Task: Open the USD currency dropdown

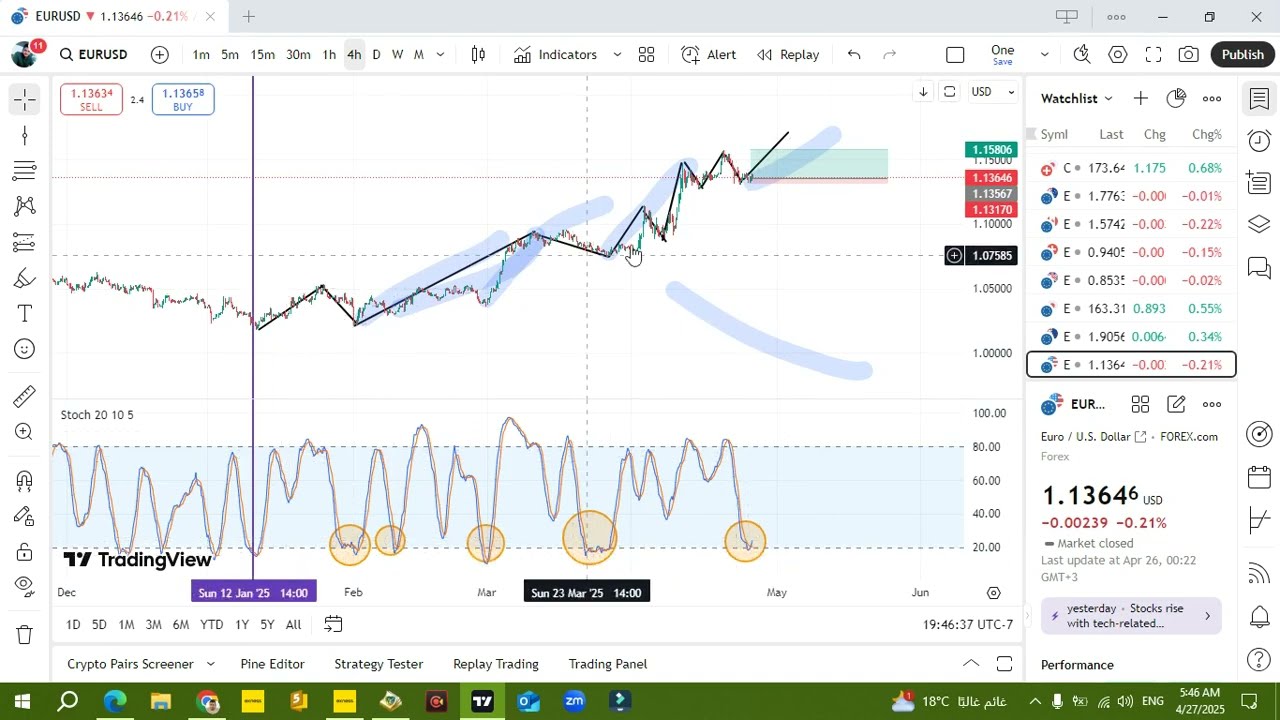Action: point(993,92)
